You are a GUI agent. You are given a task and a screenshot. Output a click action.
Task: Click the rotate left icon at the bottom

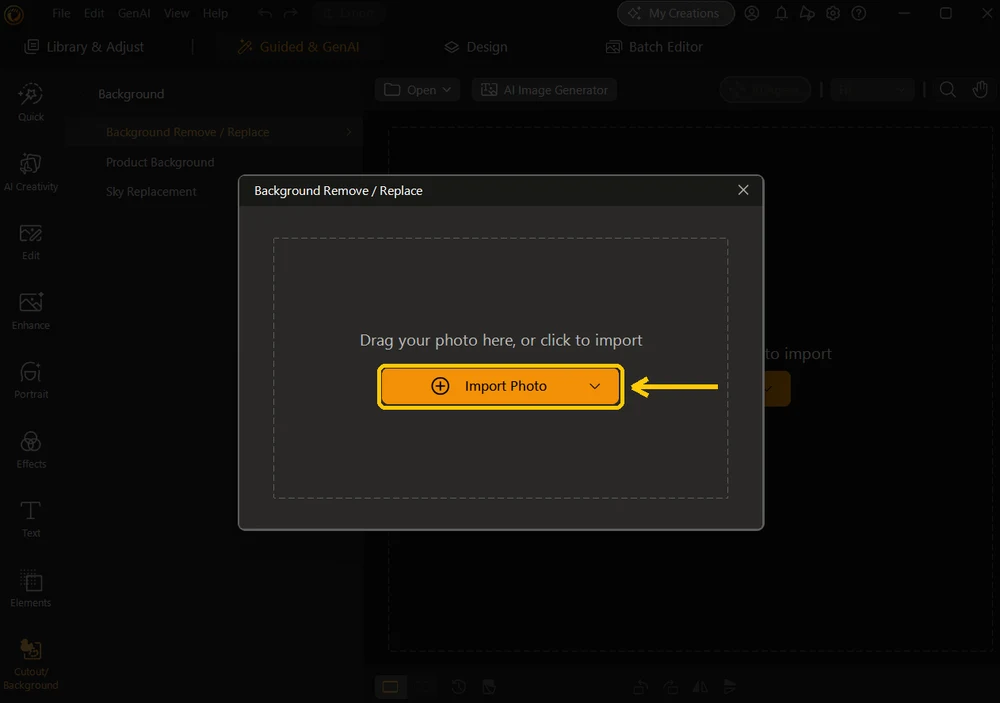pos(641,687)
